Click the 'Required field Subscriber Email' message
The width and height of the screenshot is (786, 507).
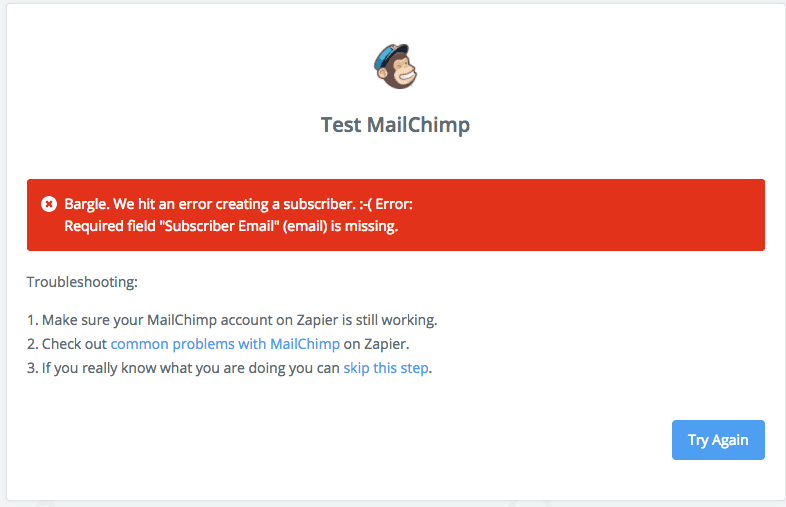pos(231,226)
